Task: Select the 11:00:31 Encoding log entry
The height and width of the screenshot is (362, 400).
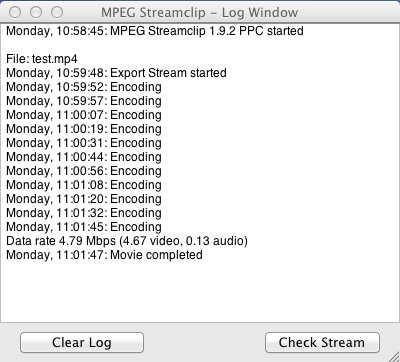Action: tap(84, 143)
